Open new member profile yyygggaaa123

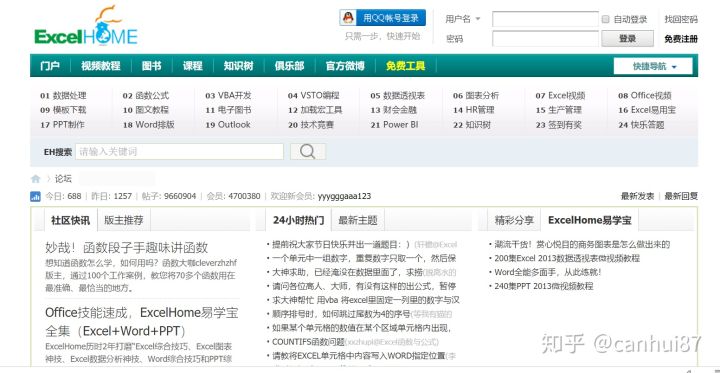click(344, 196)
